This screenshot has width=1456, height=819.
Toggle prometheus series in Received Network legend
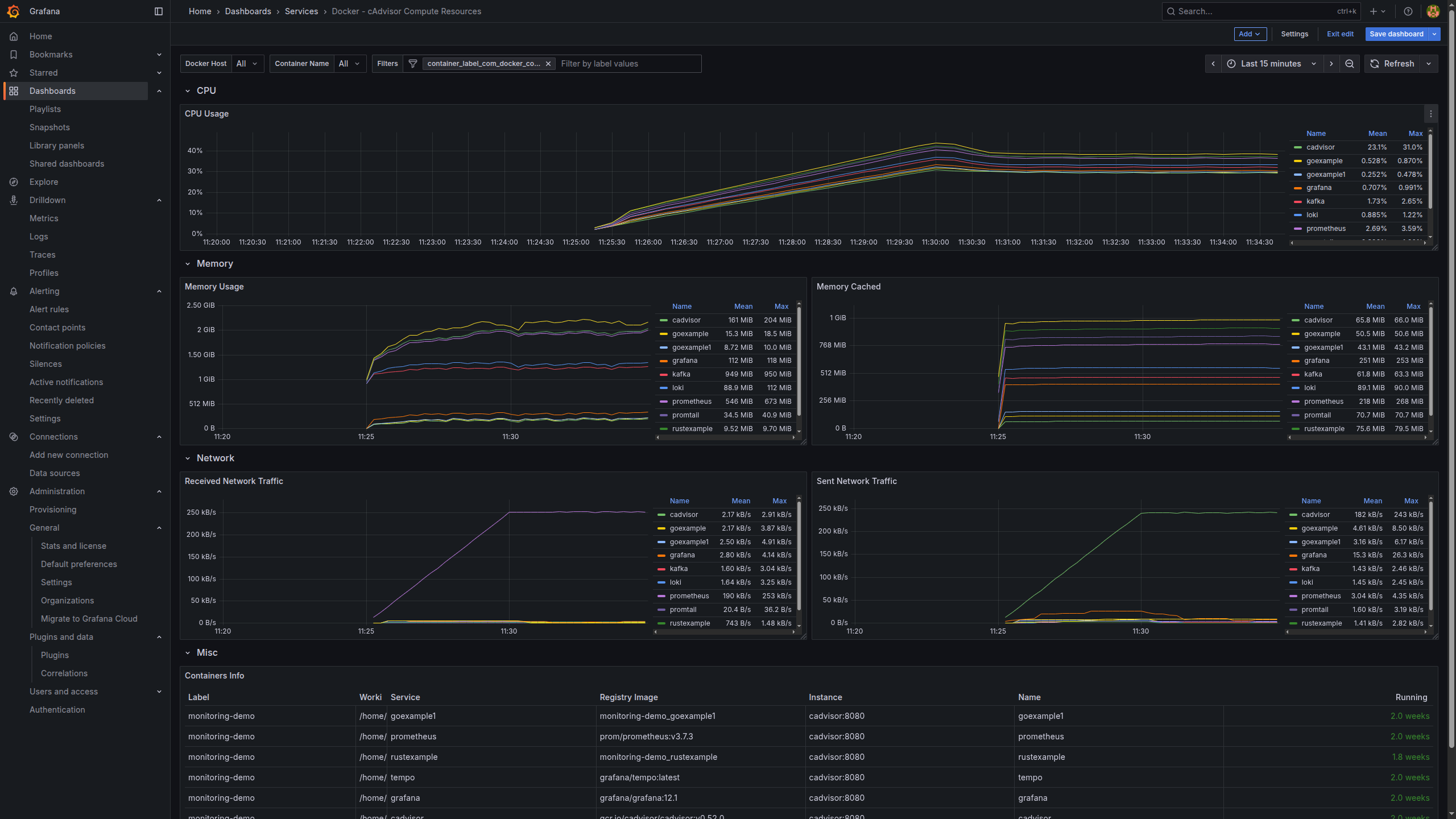pyautogui.click(x=689, y=596)
